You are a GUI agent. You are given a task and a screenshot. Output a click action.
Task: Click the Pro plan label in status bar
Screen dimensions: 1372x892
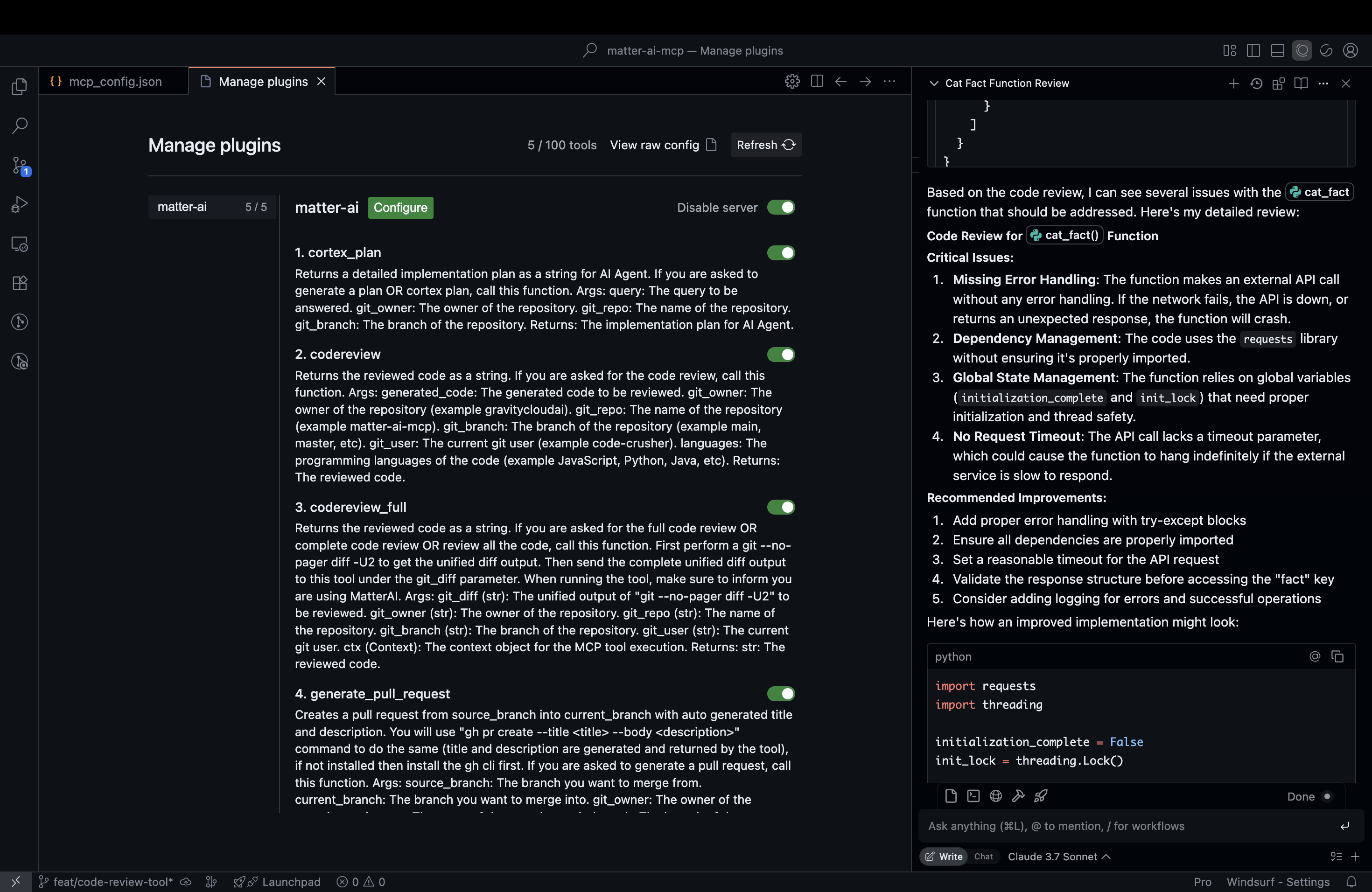(x=1203, y=882)
